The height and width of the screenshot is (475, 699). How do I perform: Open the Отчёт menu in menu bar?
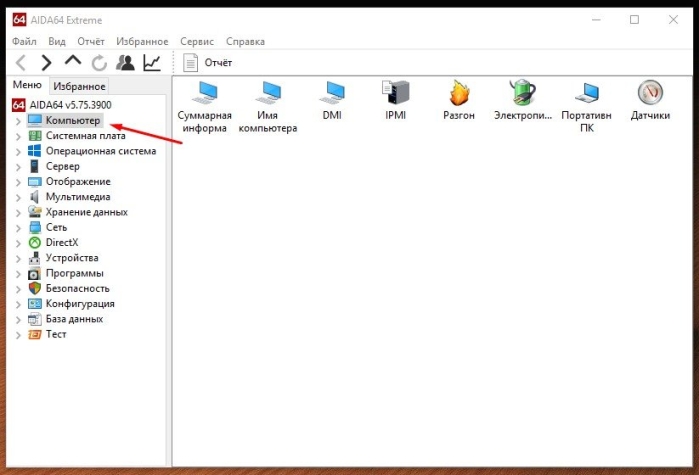pos(91,41)
